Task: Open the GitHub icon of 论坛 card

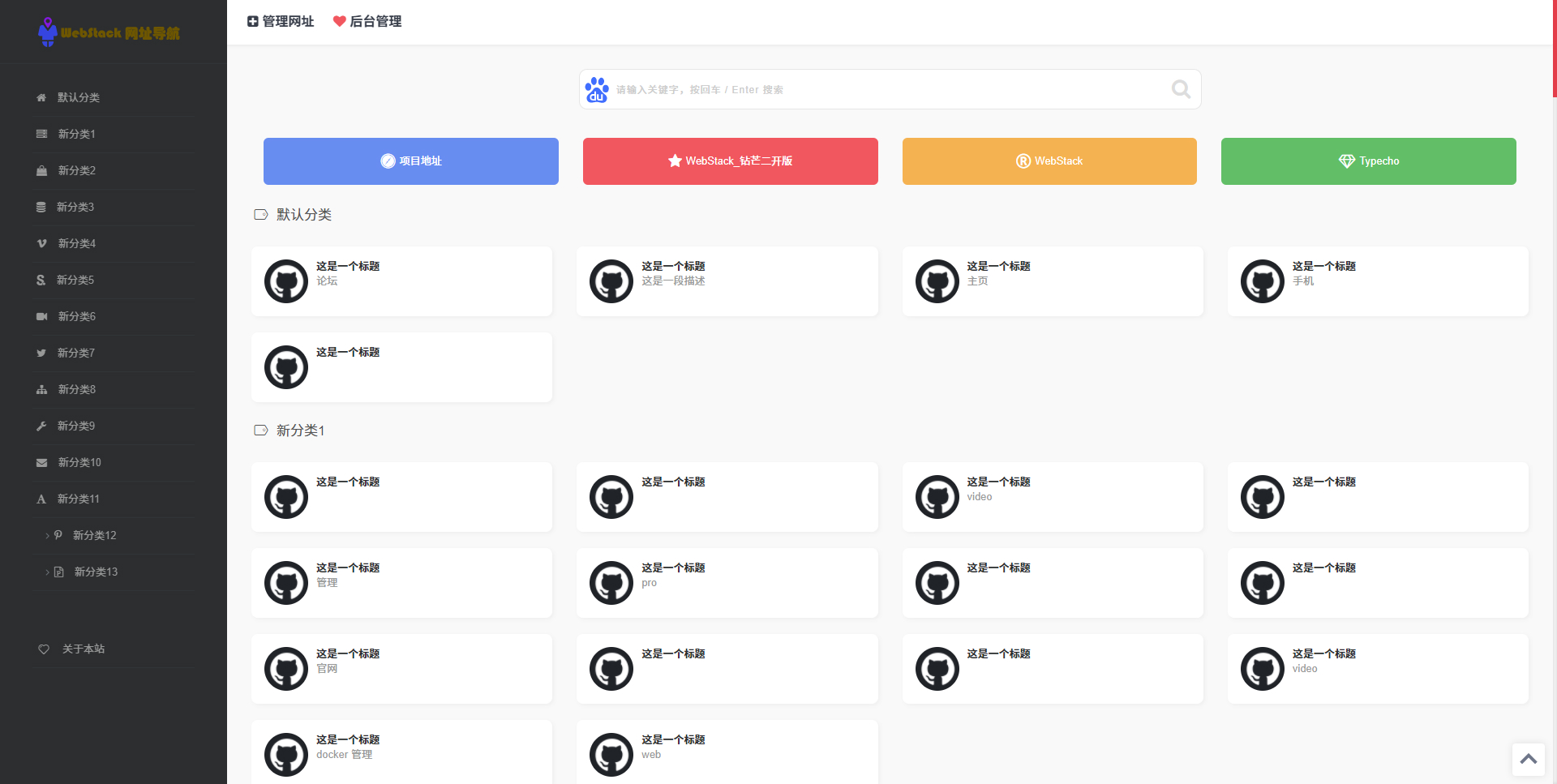Action: point(286,281)
